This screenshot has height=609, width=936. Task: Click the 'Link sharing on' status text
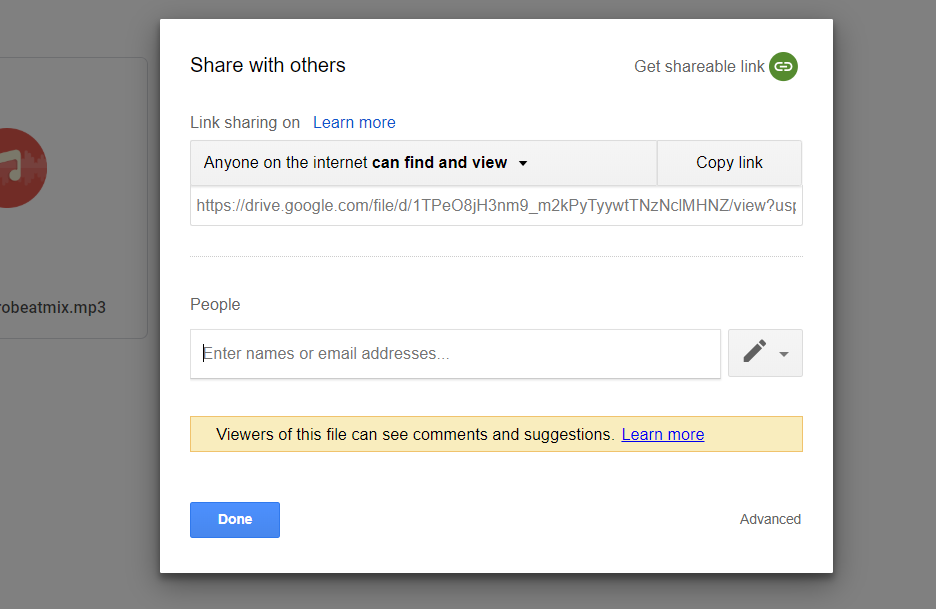245,122
